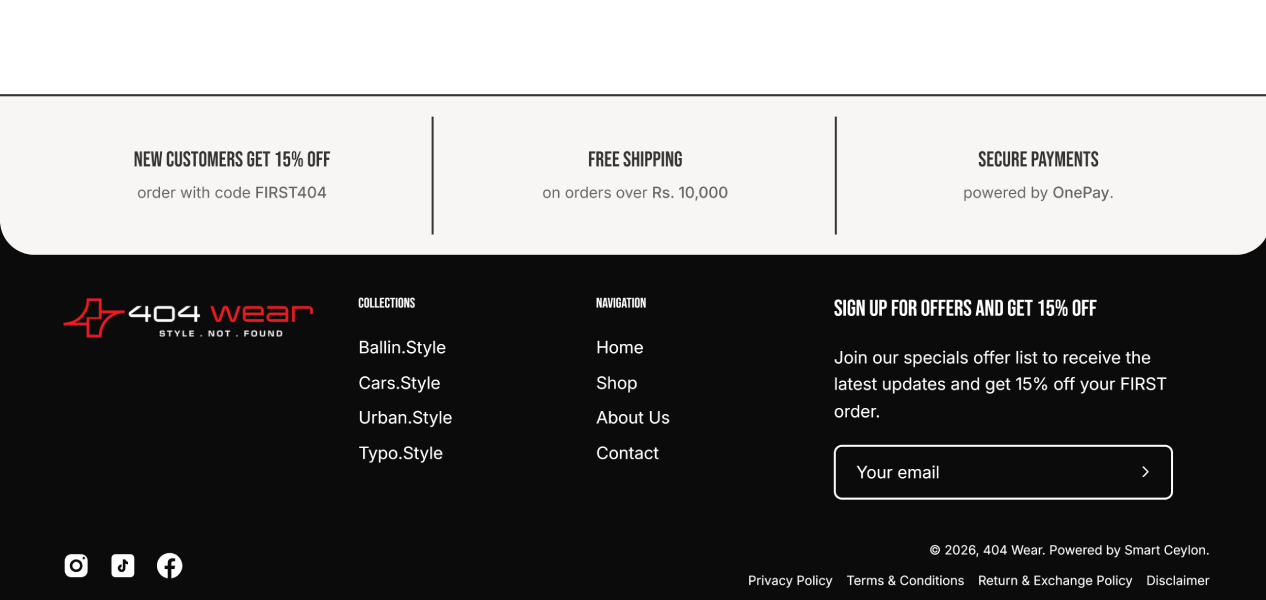Viewport: 1266px width, 600px height.
Task: Click the Smart Ceylon credit link
Action: pyautogui.click(x=1165, y=550)
